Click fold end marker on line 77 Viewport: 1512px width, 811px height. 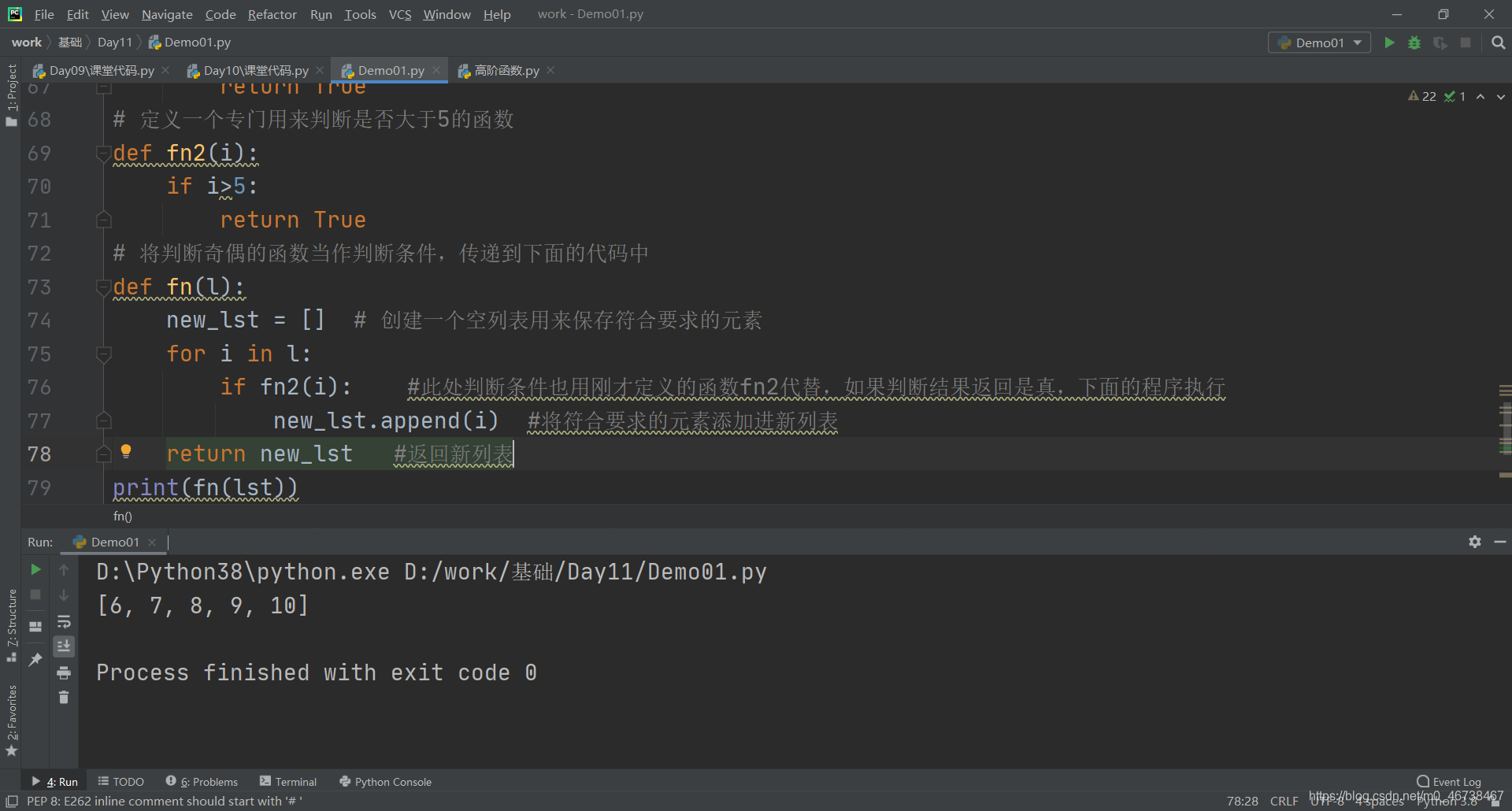point(103,420)
